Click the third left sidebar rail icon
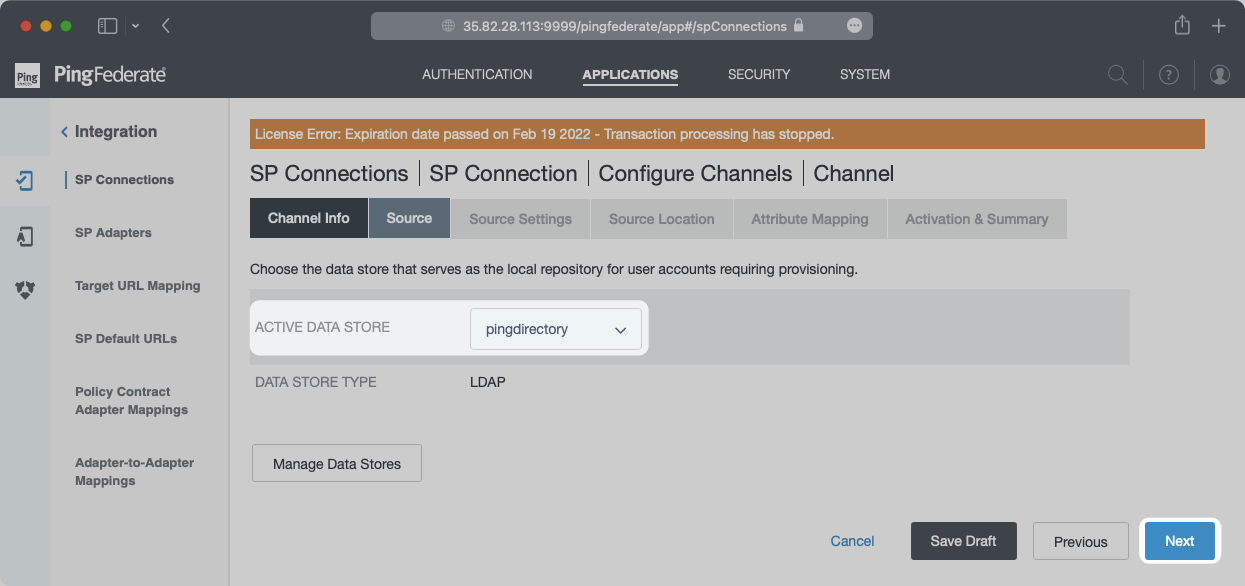Screen dimensions: 1245x586 [x=25, y=290]
